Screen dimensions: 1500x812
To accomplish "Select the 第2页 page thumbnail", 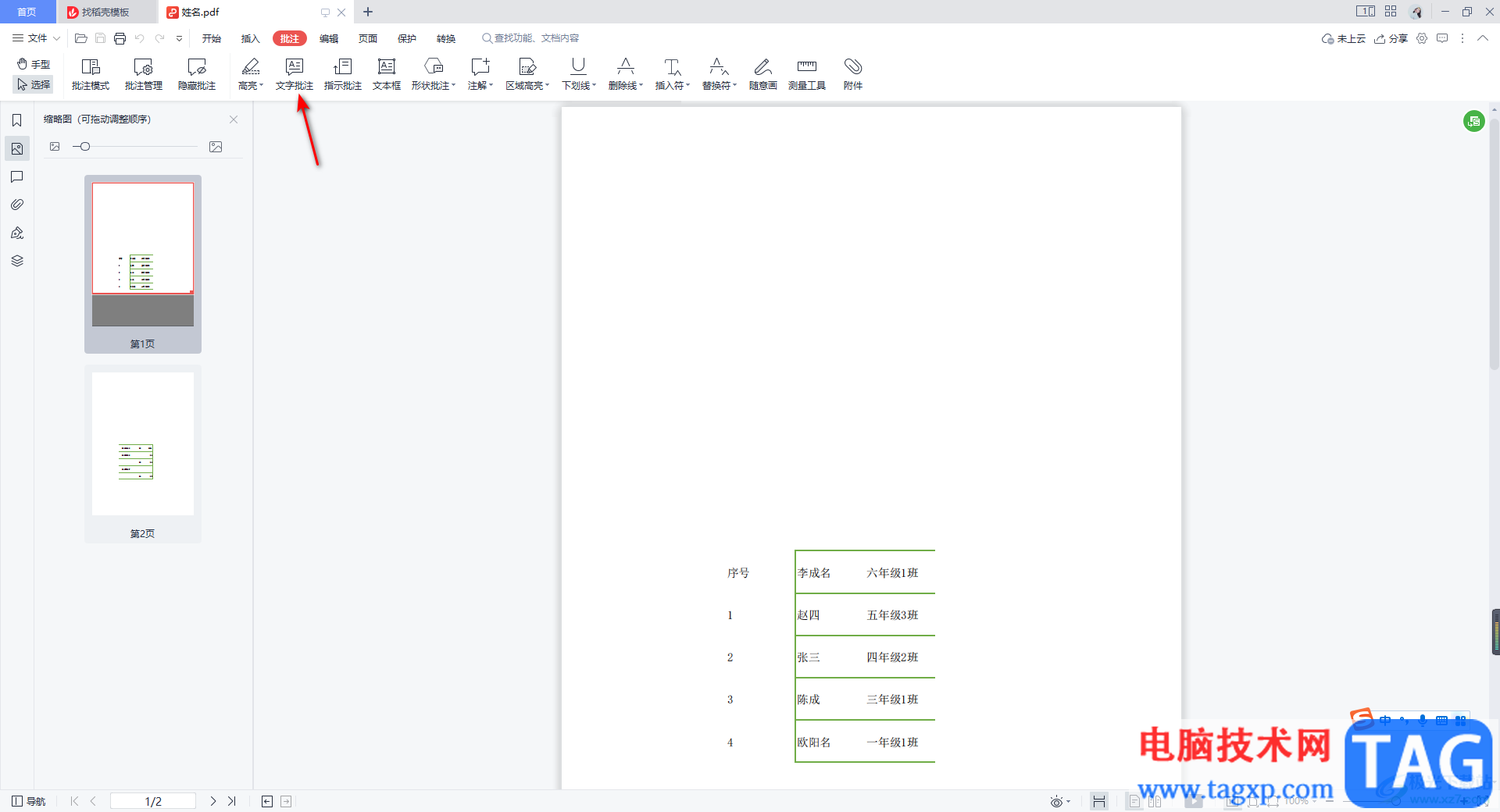I will 143,454.
